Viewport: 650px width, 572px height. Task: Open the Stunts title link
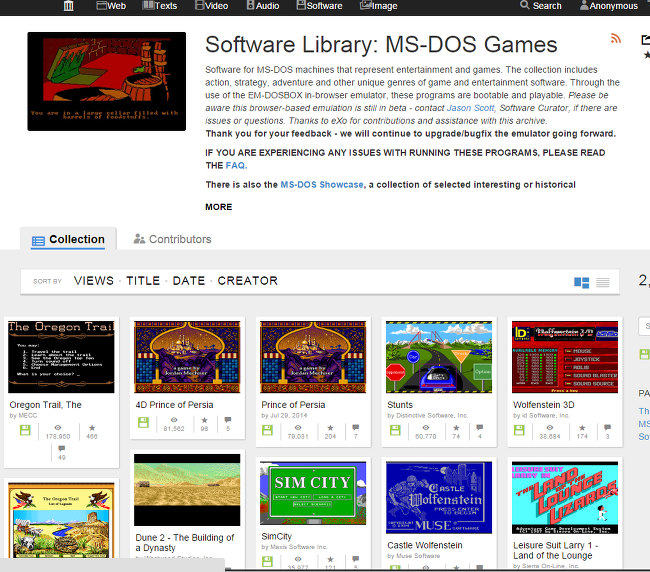pos(400,405)
